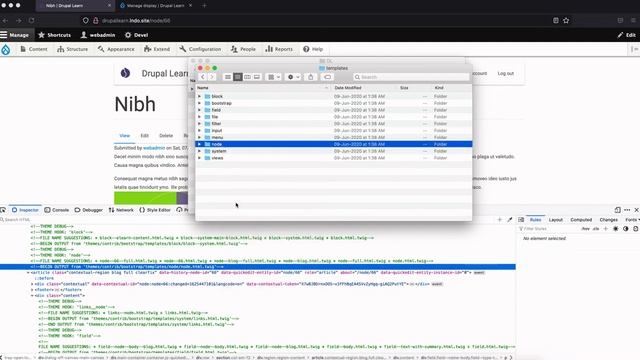Expand the block folder
The width and height of the screenshot is (640, 360).
[200, 96]
